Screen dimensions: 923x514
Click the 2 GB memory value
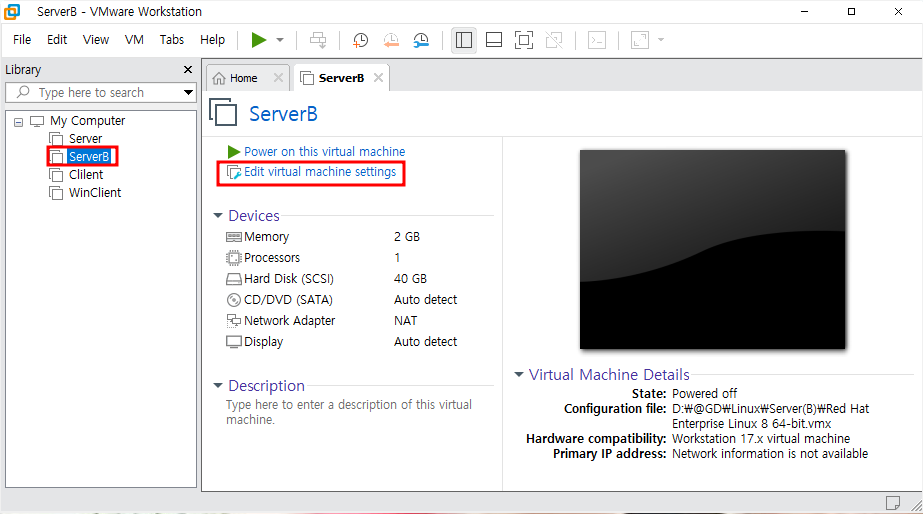[x=407, y=237]
